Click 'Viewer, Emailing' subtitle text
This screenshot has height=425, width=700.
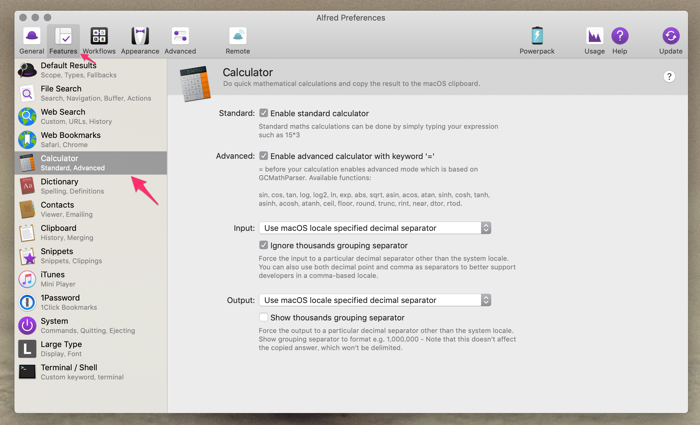(x=67, y=214)
